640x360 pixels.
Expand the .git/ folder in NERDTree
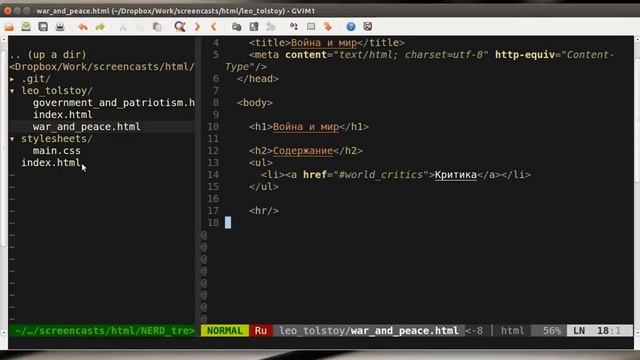12,79
